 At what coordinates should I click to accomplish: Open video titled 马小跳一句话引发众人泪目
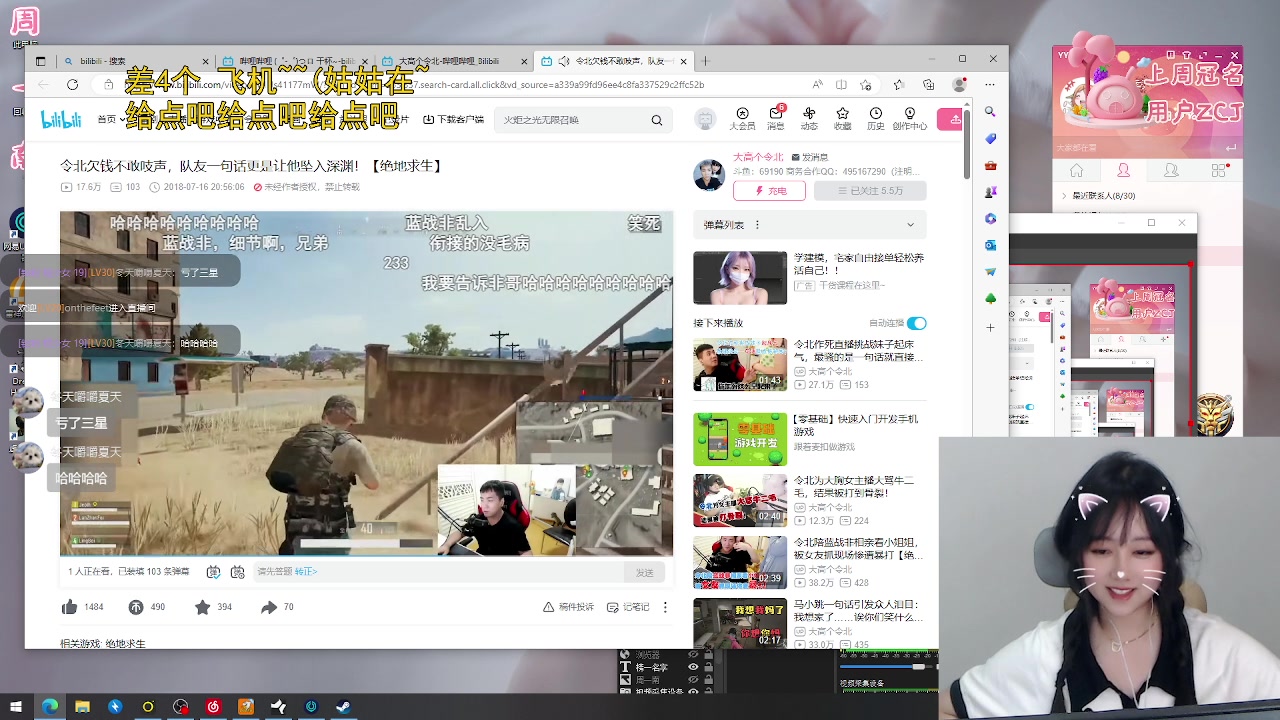pyautogui.click(x=857, y=610)
